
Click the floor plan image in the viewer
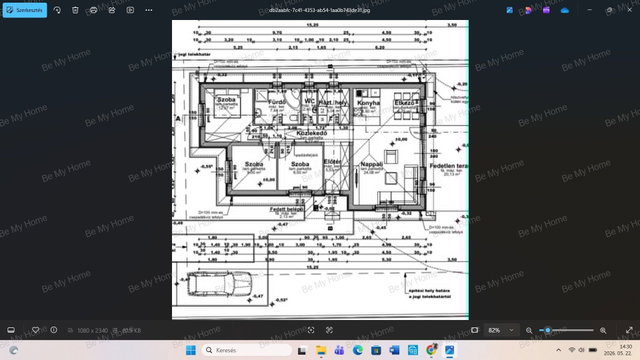[320, 169]
